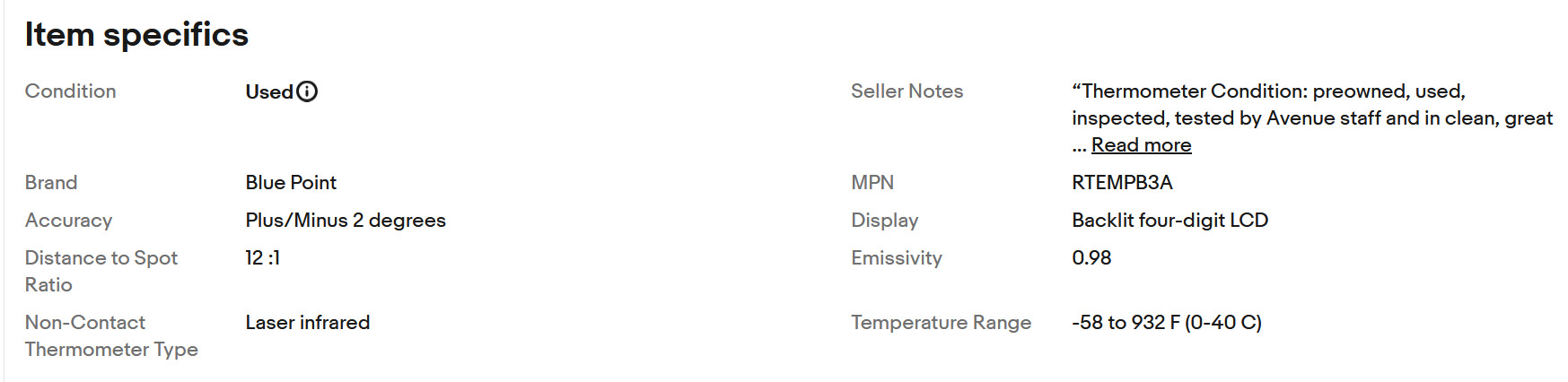Select the Condition label
Screen dimensions: 1568x382
click(x=71, y=91)
